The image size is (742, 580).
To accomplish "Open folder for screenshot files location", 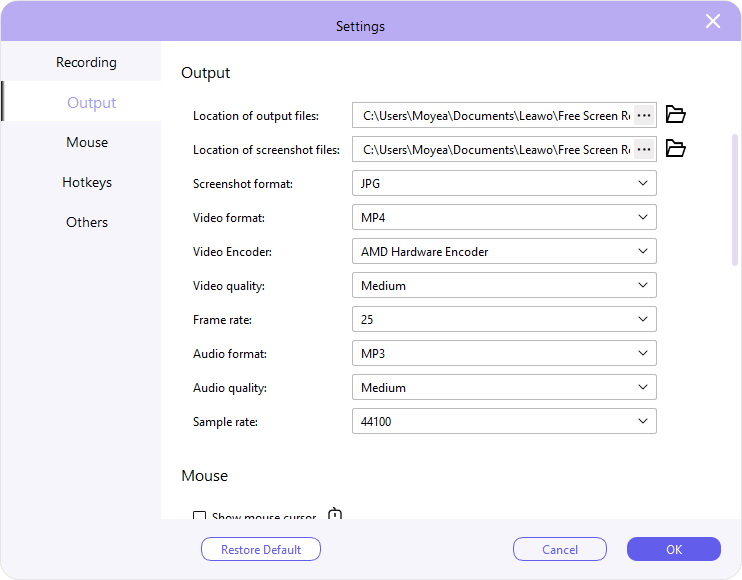I will pos(676,149).
